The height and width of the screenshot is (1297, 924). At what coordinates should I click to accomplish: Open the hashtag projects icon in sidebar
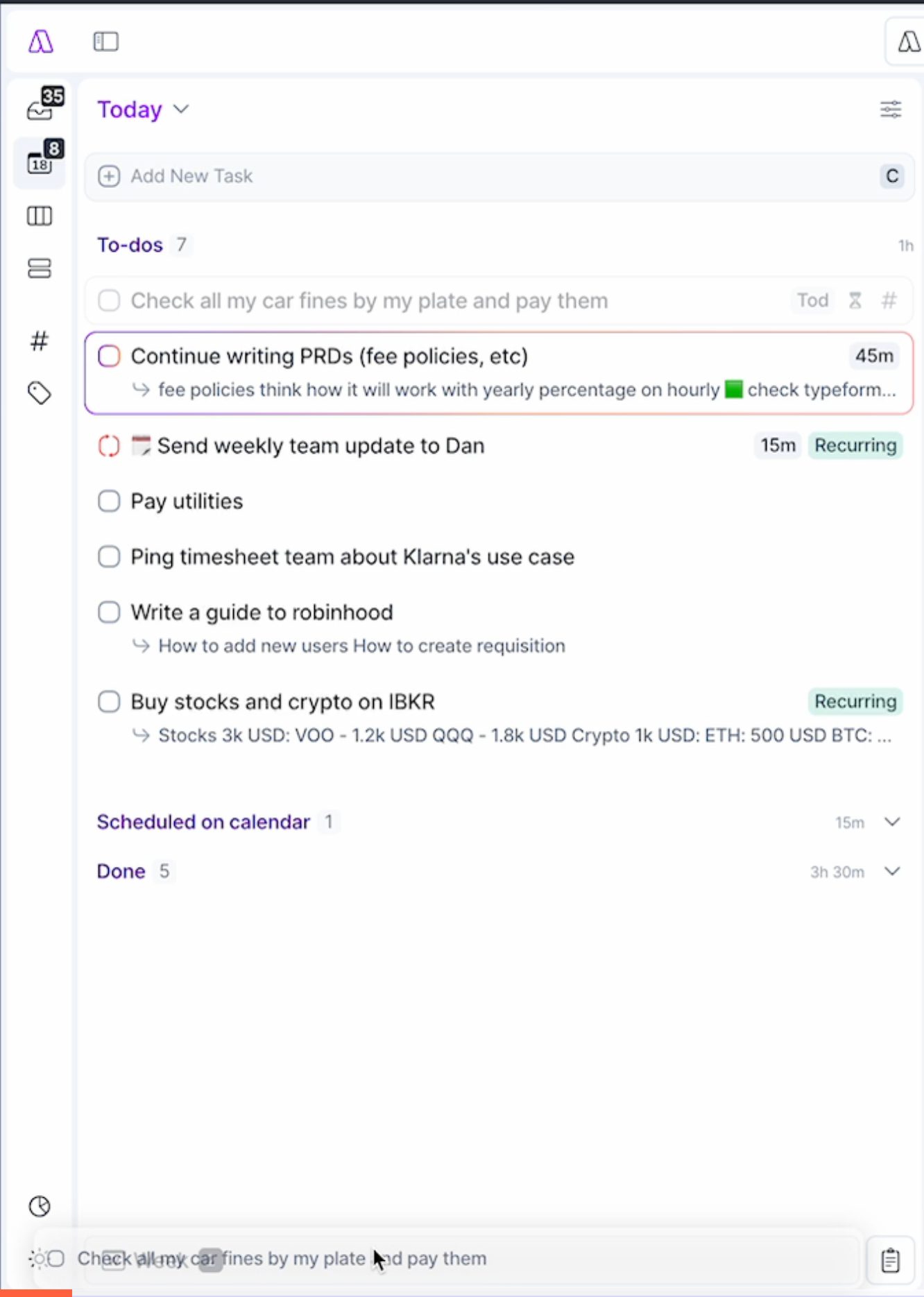(x=40, y=341)
